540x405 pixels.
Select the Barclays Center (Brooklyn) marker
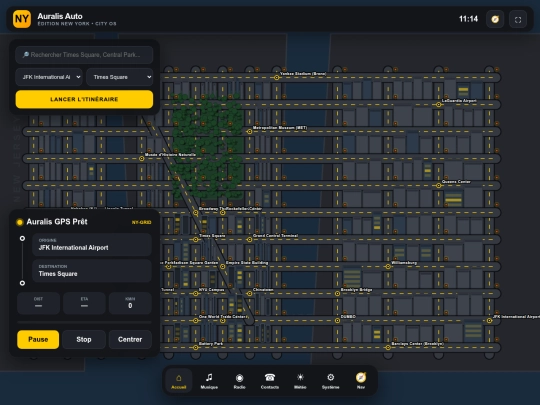click(388, 347)
